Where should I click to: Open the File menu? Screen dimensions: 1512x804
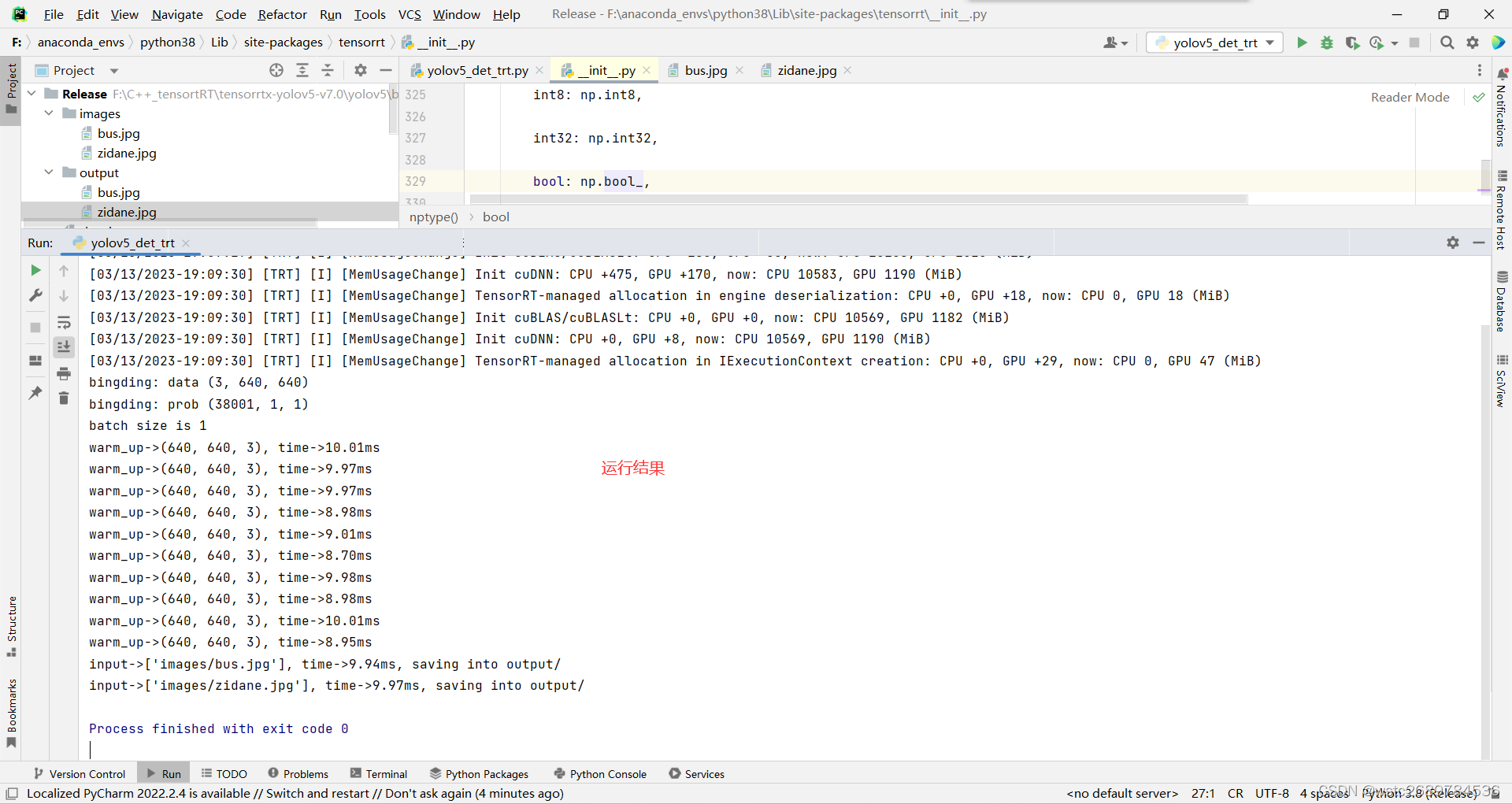click(54, 14)
